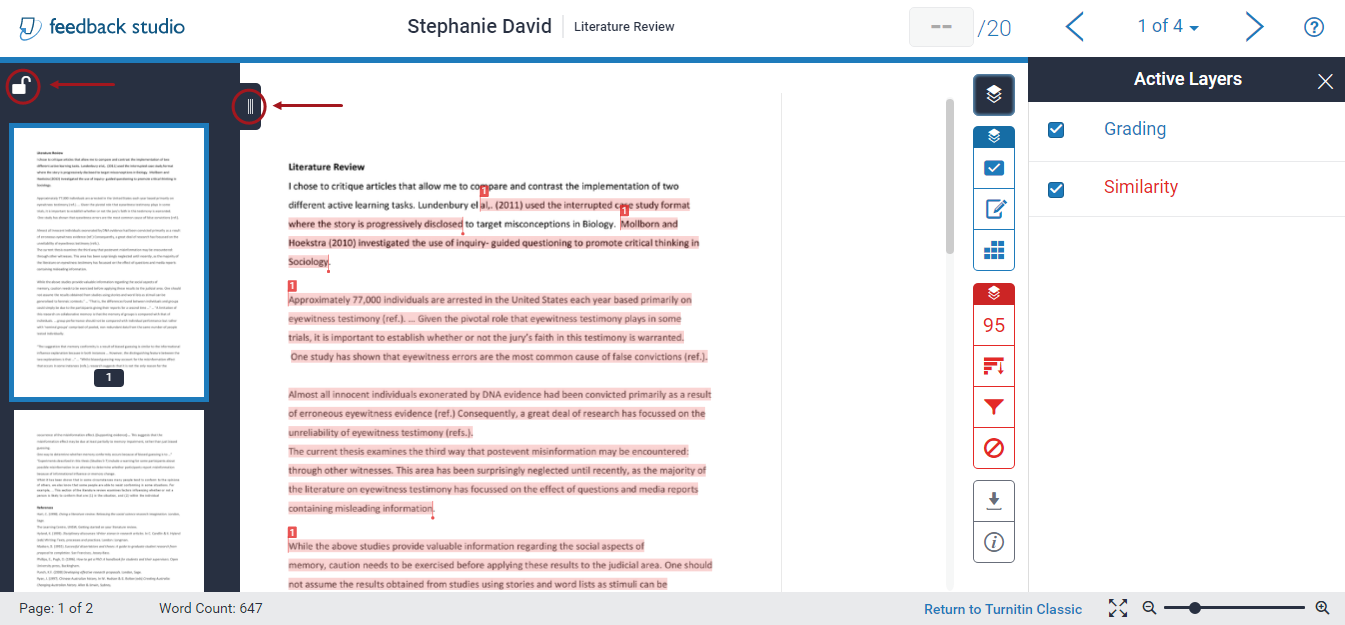Click the download icon
This screenshot has height=625, width=1345.
click(994, 501)
